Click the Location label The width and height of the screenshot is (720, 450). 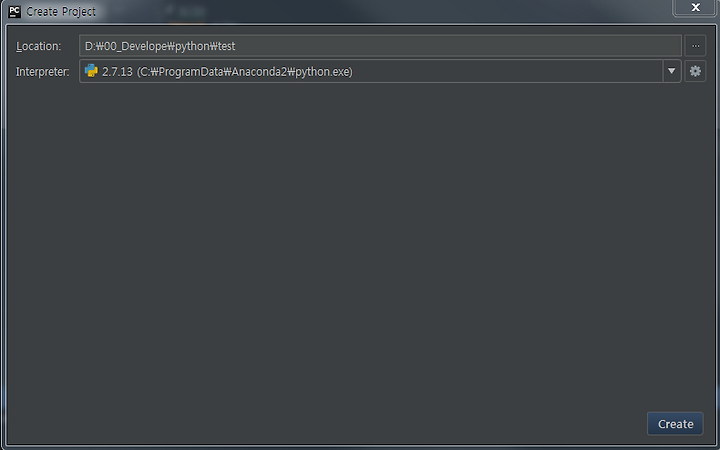pyautogui.click(x=39, y=46)
